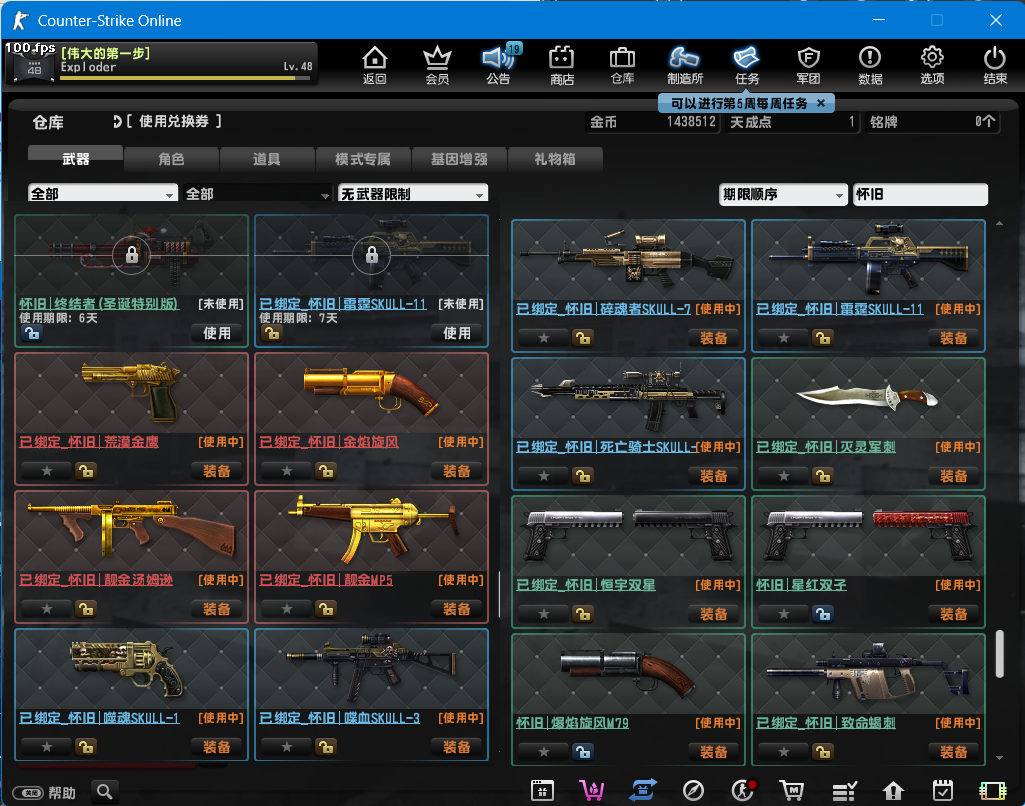Click the right inventory scrollbar thumb
Viewport: 1025px width, 806px height.
point(999,654)
